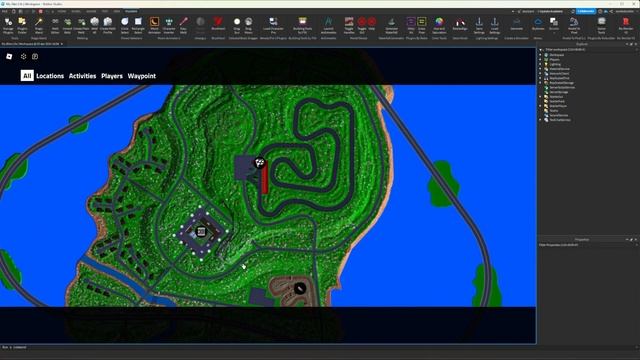Click the Roblox logo menu icon in viewport

coord(9,56)
